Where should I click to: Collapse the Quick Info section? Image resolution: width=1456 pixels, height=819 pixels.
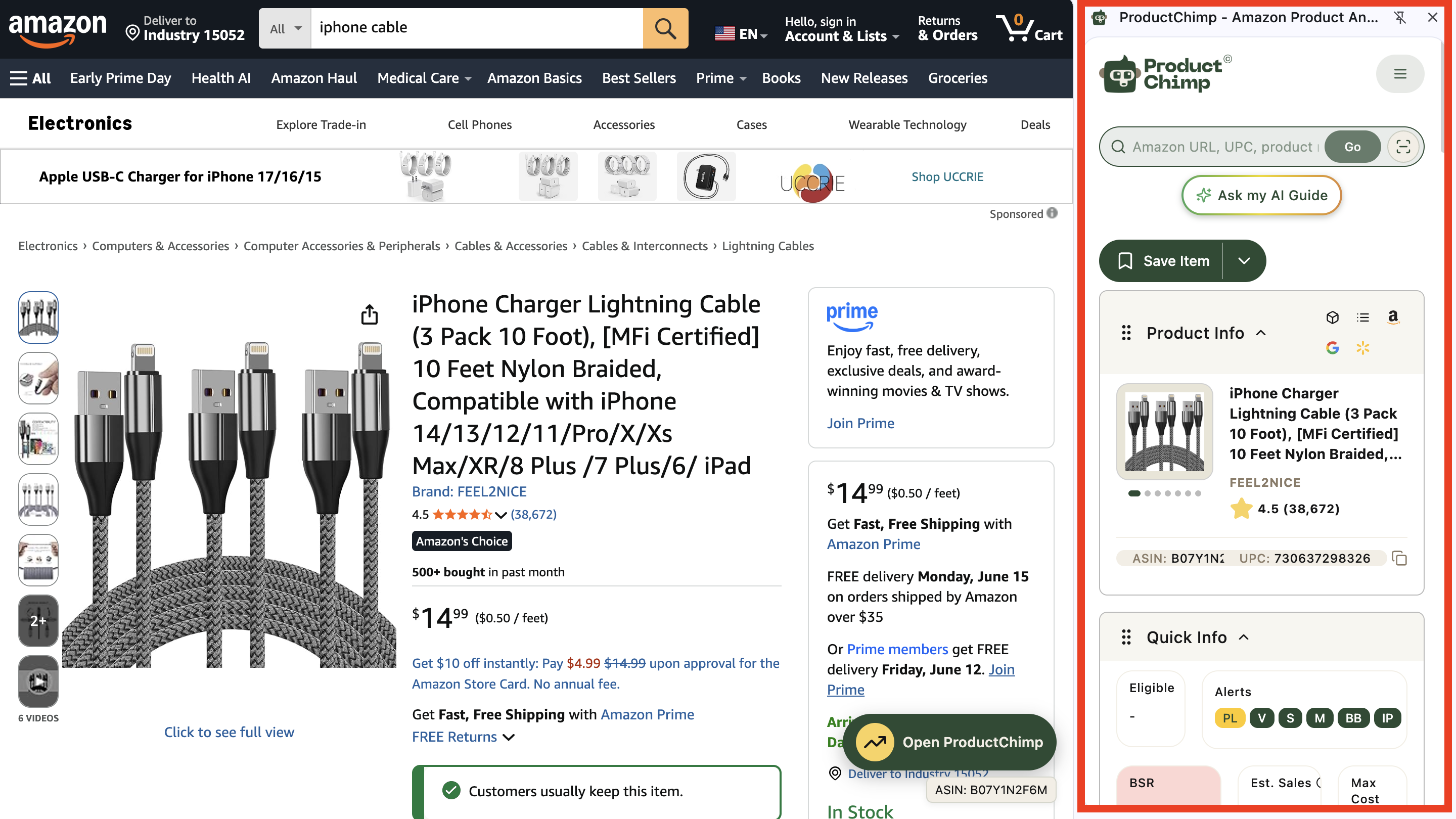[1244, 637]
